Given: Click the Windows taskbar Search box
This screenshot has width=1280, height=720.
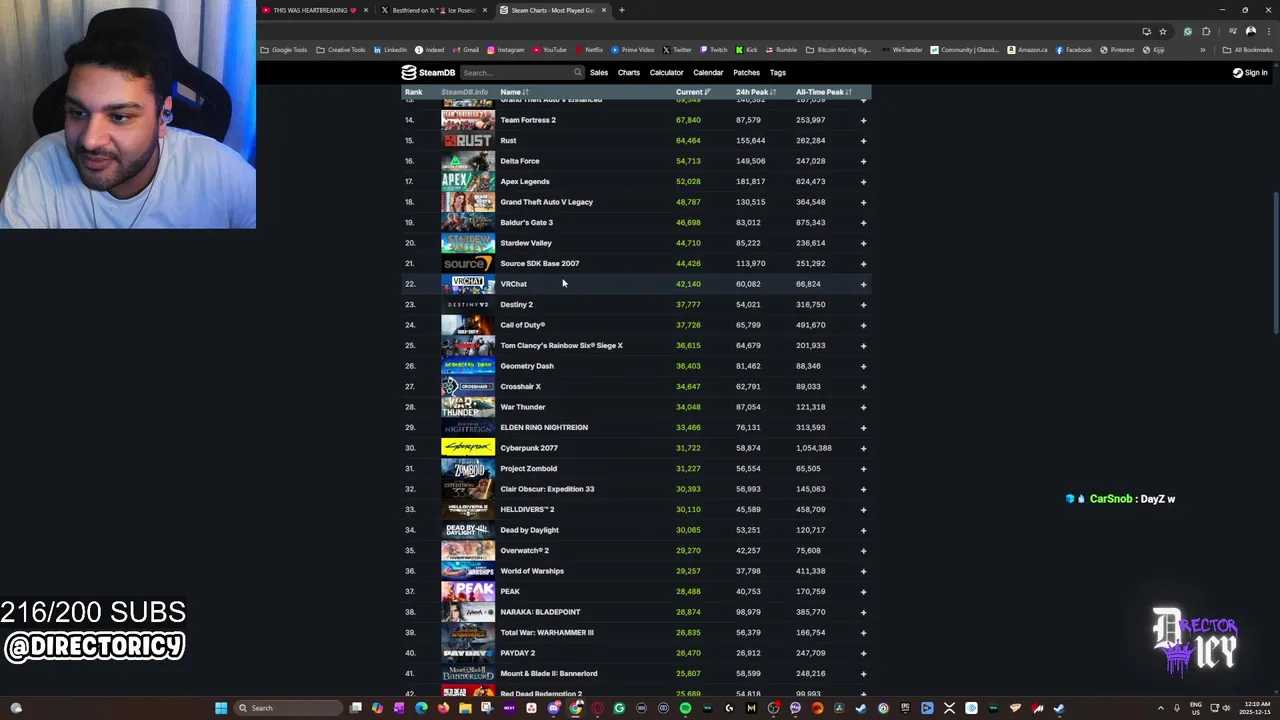Looking at the screenshot, I should (x=288, y=708).
